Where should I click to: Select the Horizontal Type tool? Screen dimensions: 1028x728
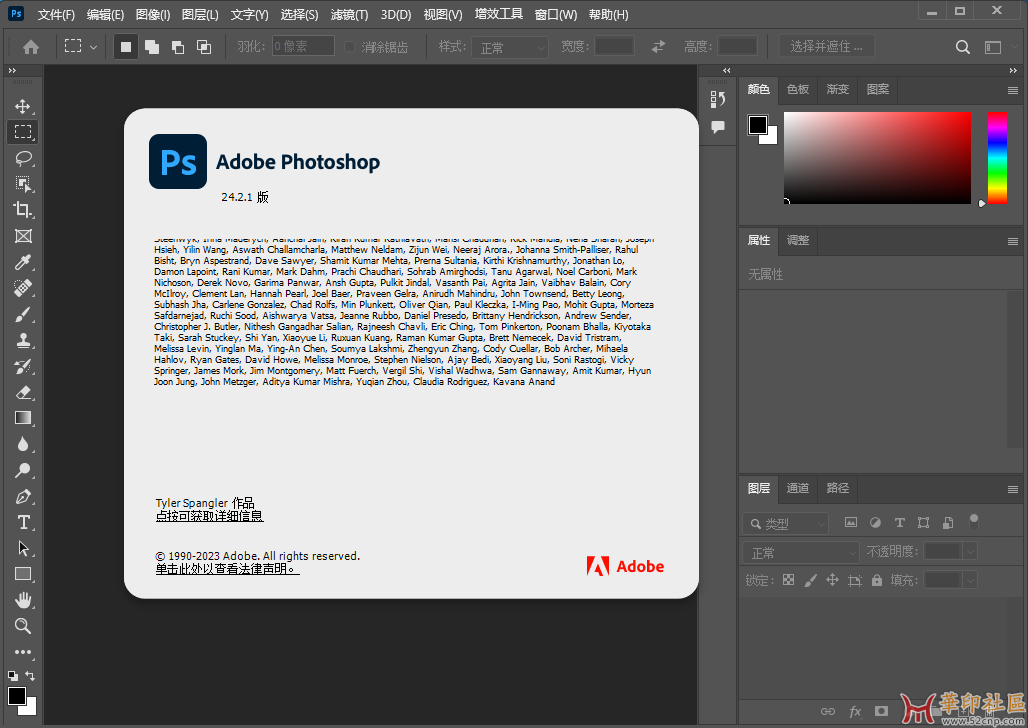tap(23, 522)
